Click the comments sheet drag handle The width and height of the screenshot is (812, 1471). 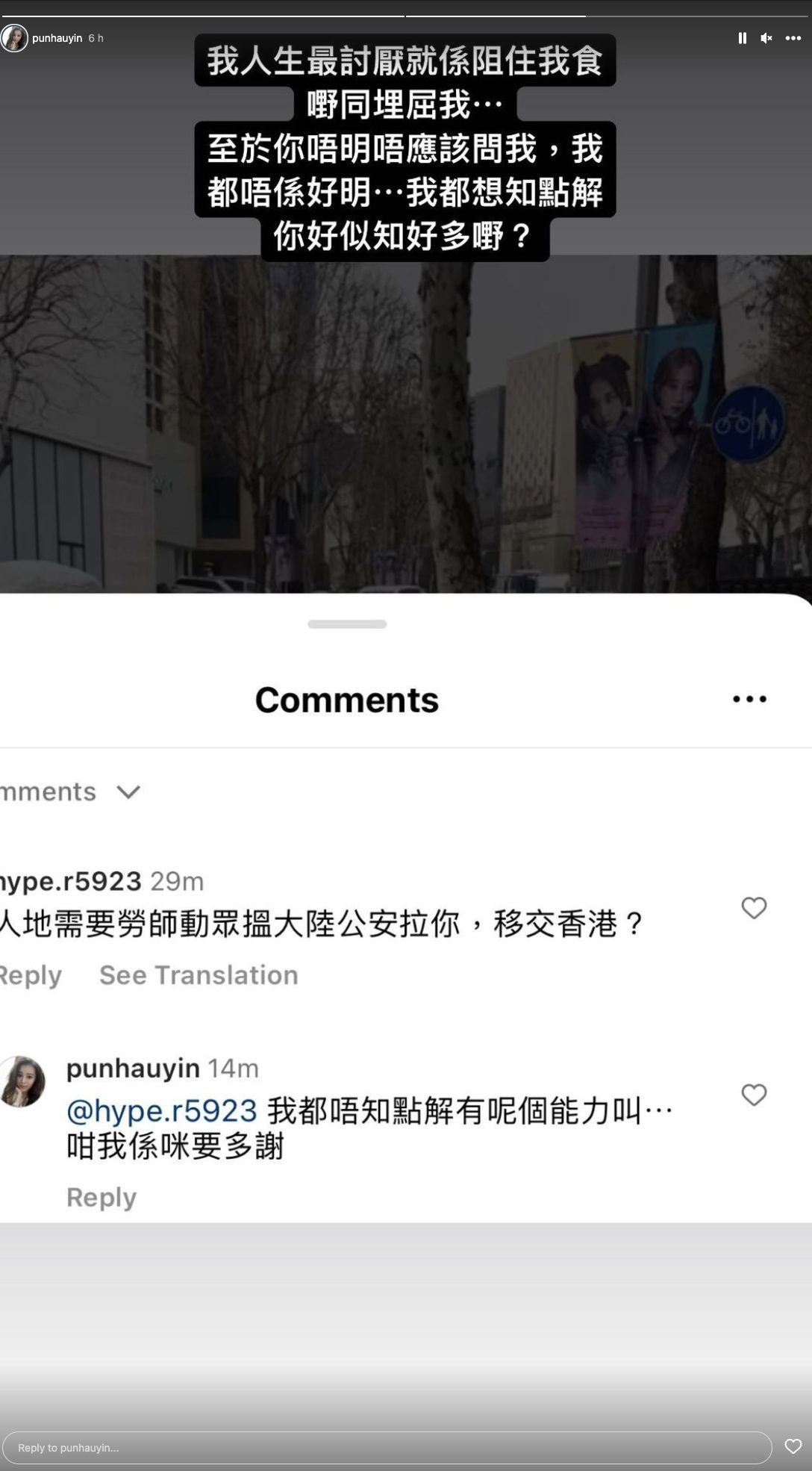coord(347,624)
